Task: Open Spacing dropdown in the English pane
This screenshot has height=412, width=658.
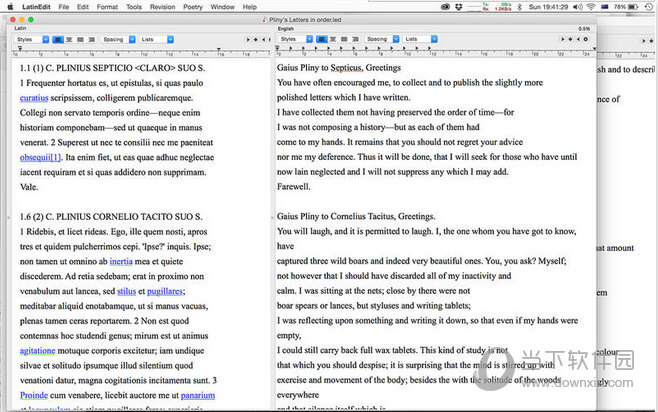Action: [382, 39]
